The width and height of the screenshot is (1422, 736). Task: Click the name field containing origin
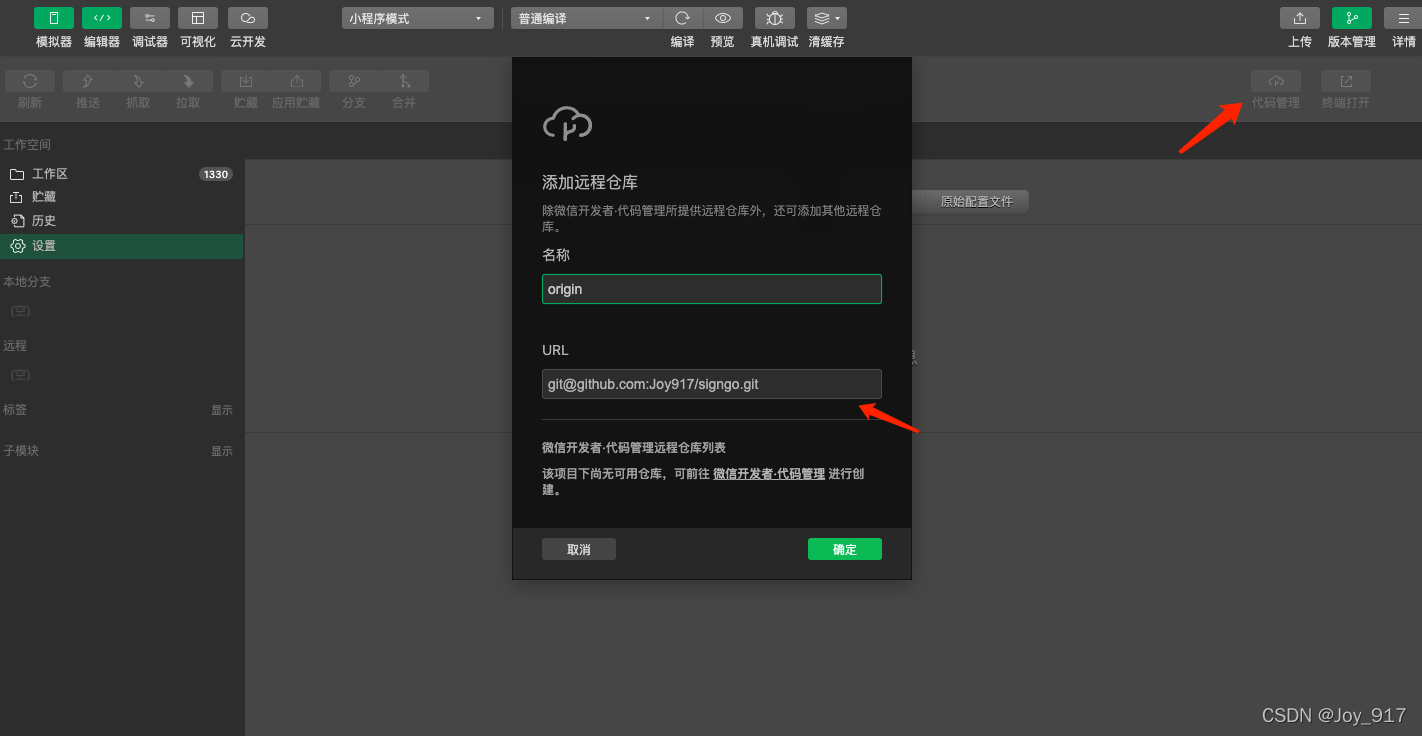point(712,289)
